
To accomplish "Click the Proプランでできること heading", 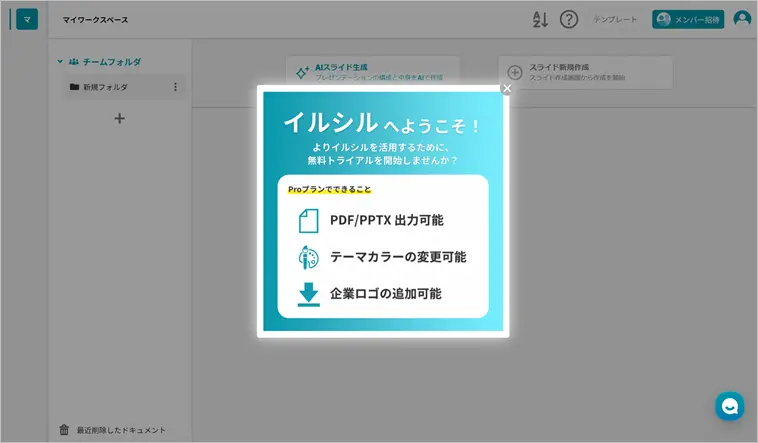I will (x=330, y=189).
